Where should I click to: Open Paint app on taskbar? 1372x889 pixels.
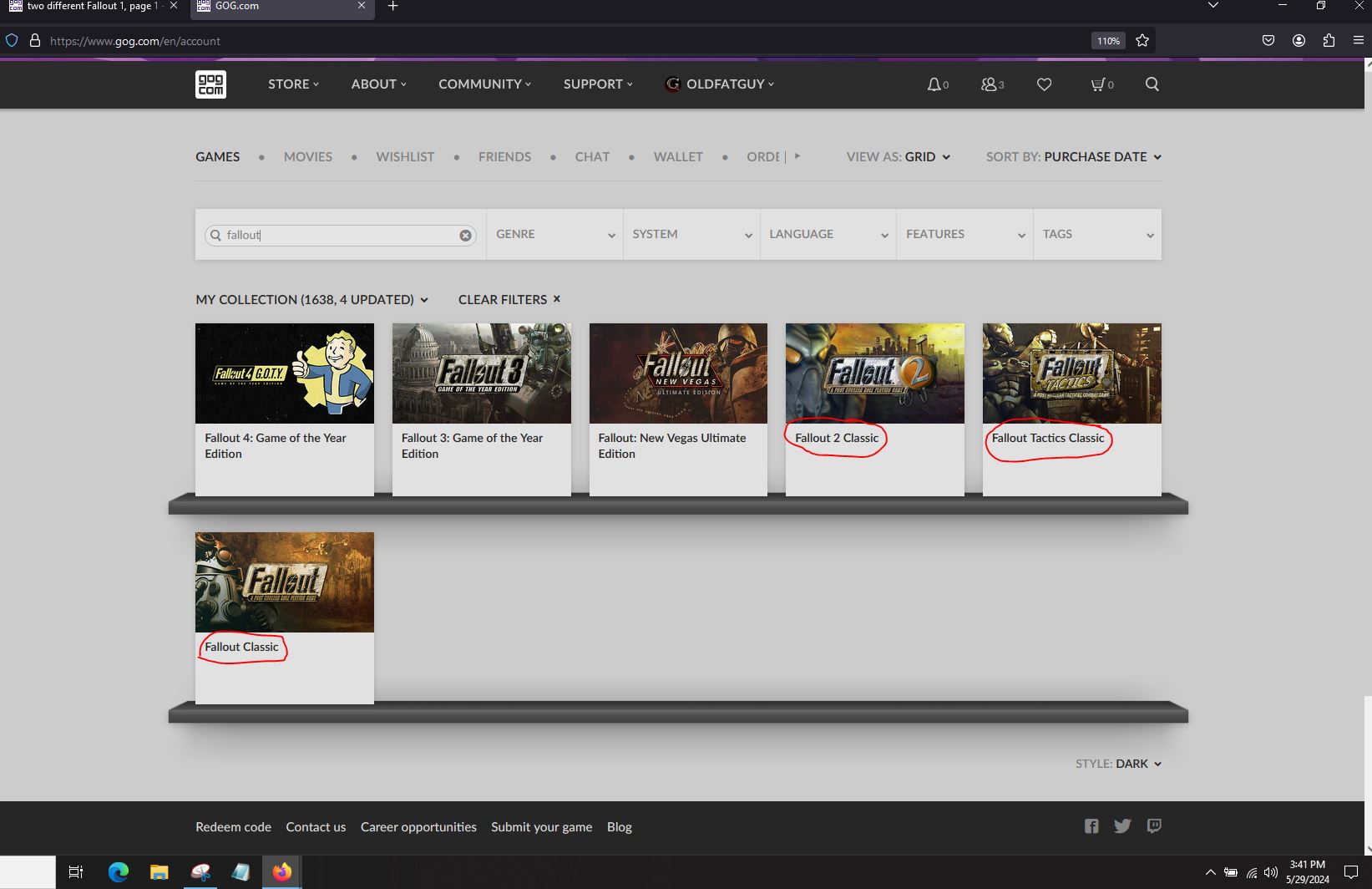pyautogui.click(x=200, y=872)
